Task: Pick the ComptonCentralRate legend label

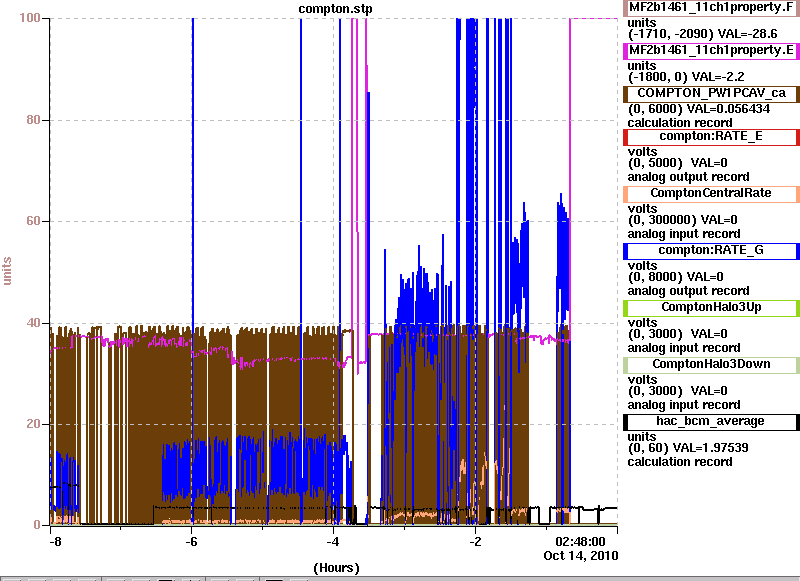Action: 711,194
